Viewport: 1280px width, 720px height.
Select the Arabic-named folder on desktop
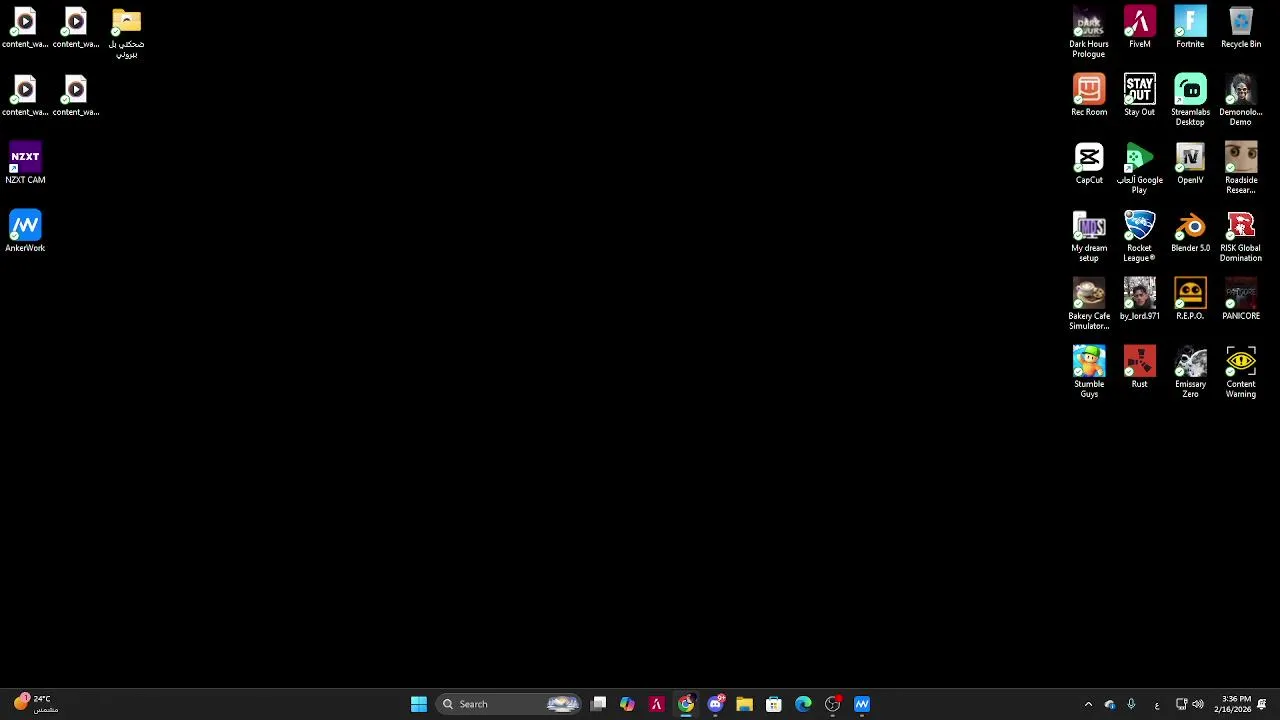[126, 33]
